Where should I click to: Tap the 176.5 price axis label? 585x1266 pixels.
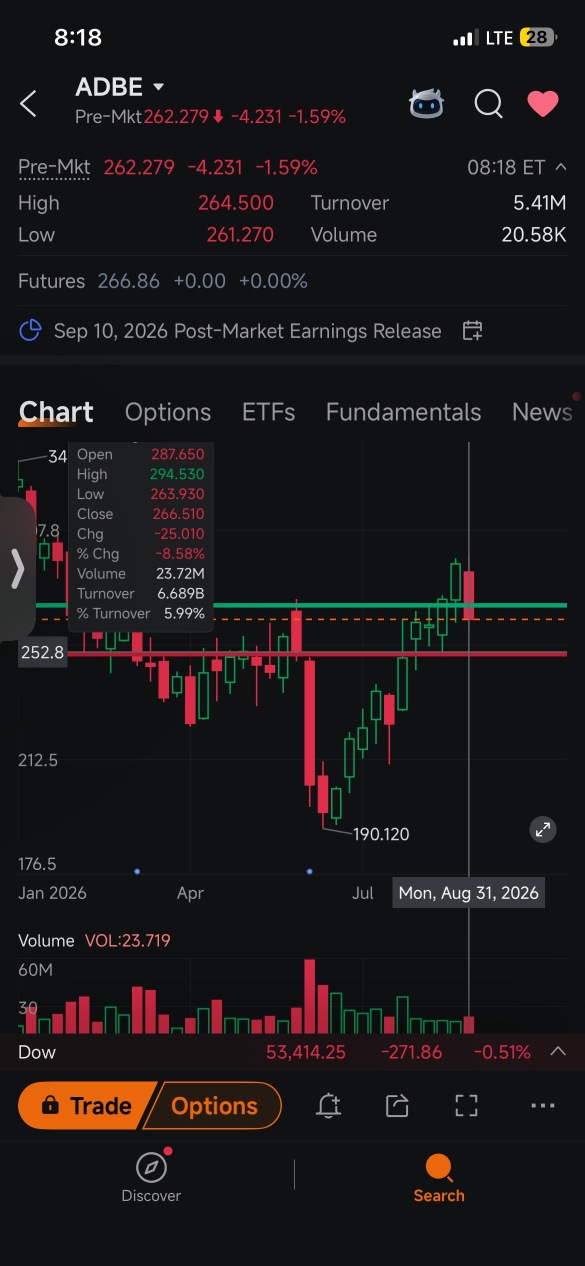tap(37, 864)
